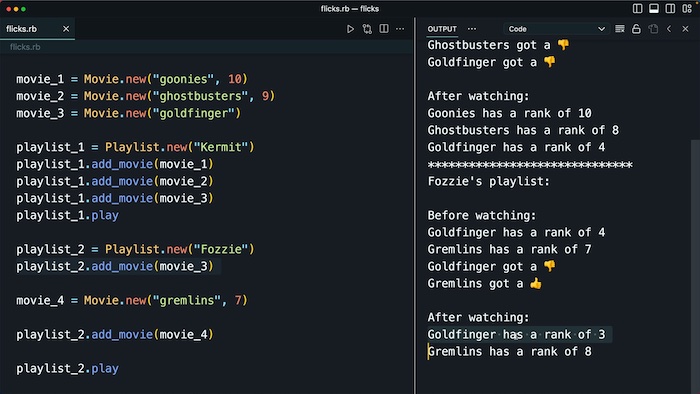The height and width of the screenshot is (394, 700).
Task: Switch to the OUTPUT panel tab
Action: (x=442, y=29)
